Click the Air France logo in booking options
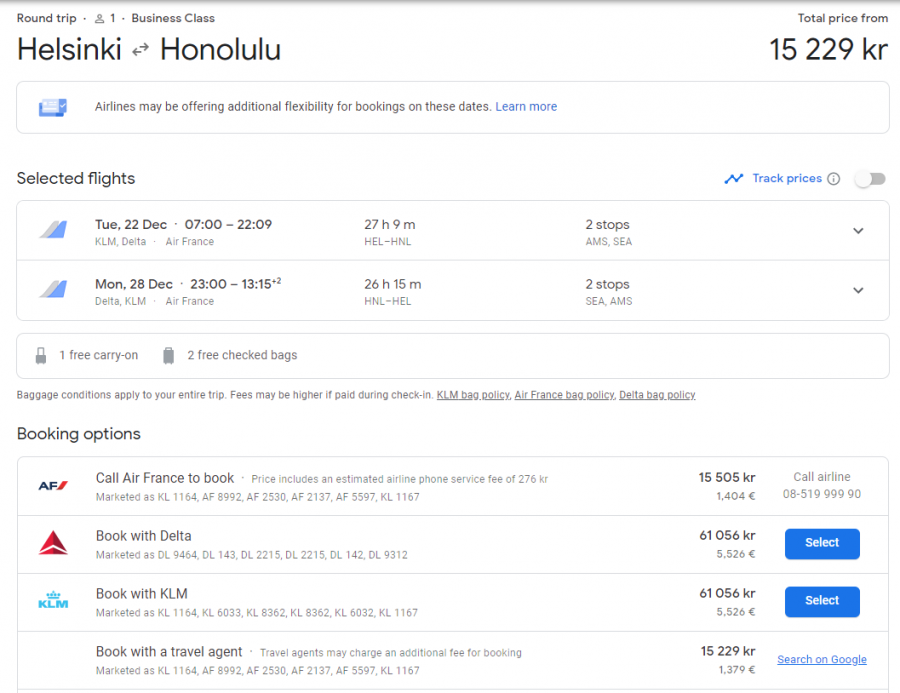 (x=53, y=486)
